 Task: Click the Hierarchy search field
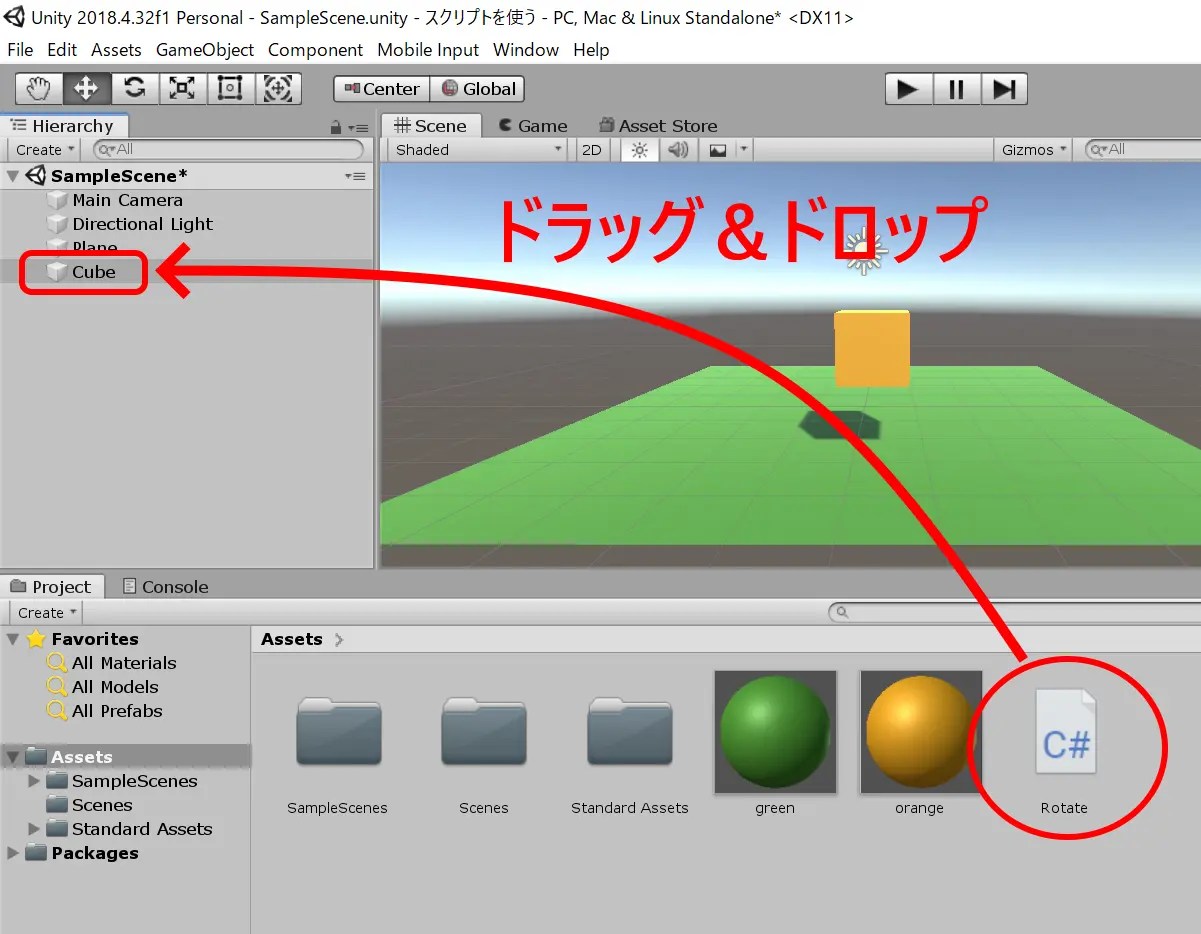[228, 150]
